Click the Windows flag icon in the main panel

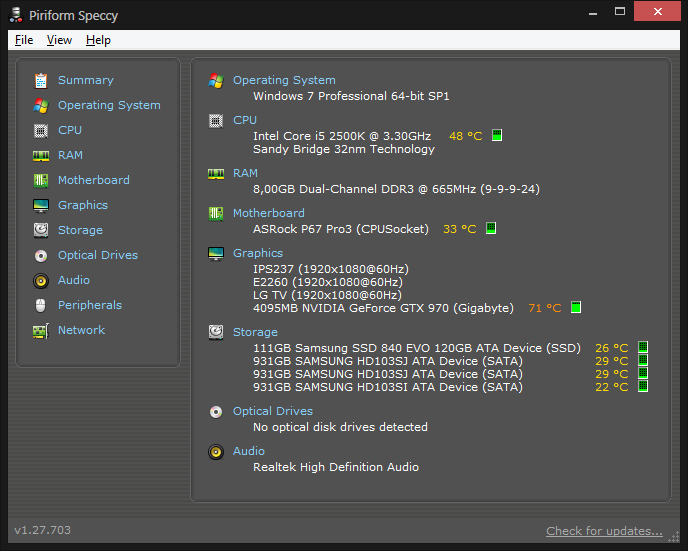pyautogui.click(x=216, y=81)
